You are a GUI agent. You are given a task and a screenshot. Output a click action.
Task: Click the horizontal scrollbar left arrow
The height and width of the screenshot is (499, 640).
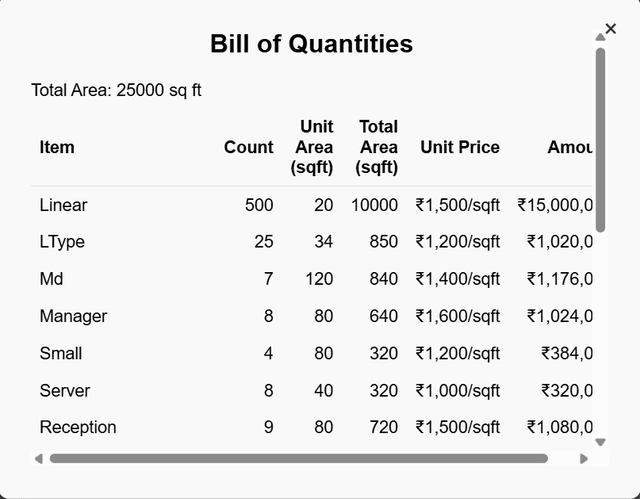pyautogui.click(x=39, y=459)
